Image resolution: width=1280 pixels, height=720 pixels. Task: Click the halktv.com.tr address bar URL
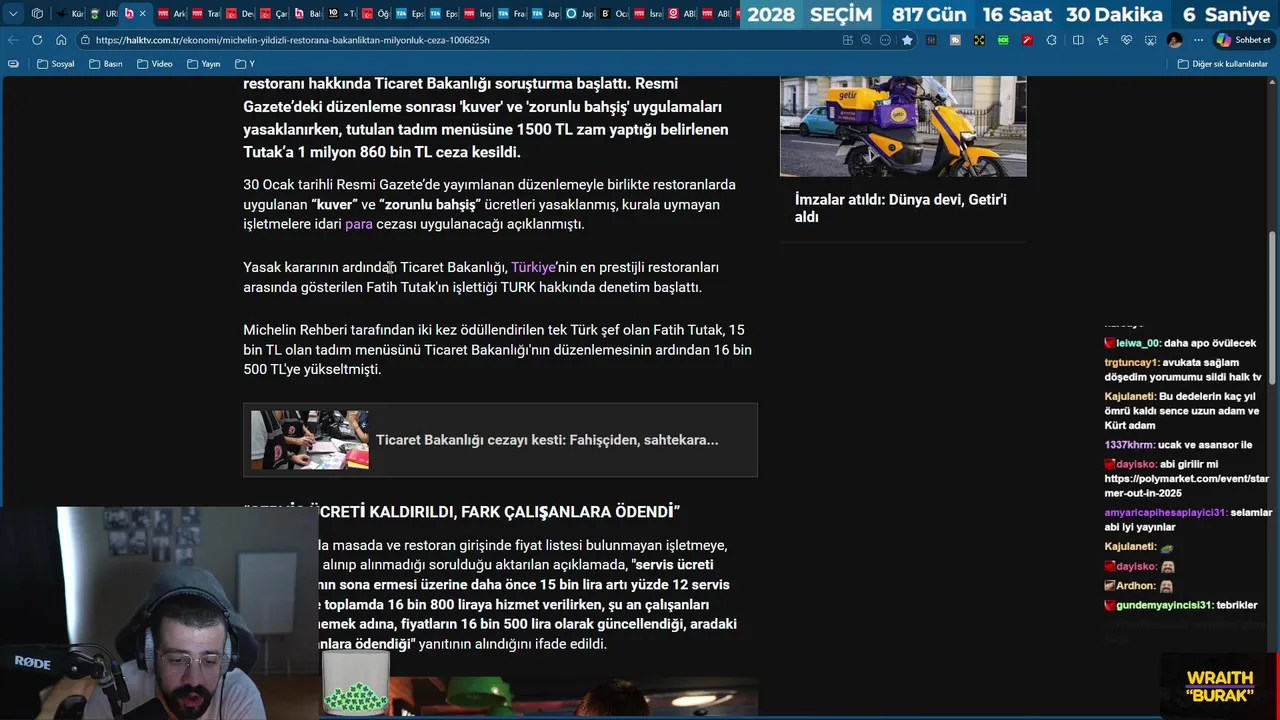[292, 40]
